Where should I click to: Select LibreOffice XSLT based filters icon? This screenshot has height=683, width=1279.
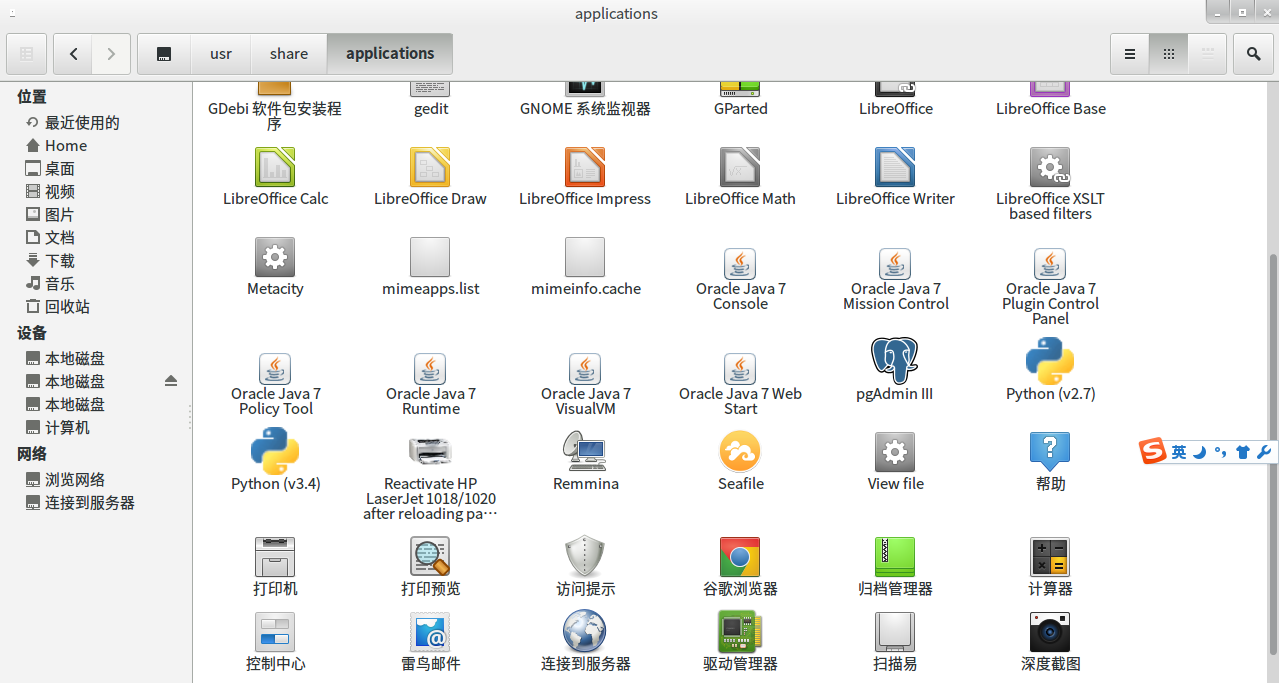pyautogui.click(x=1050, y=167)
